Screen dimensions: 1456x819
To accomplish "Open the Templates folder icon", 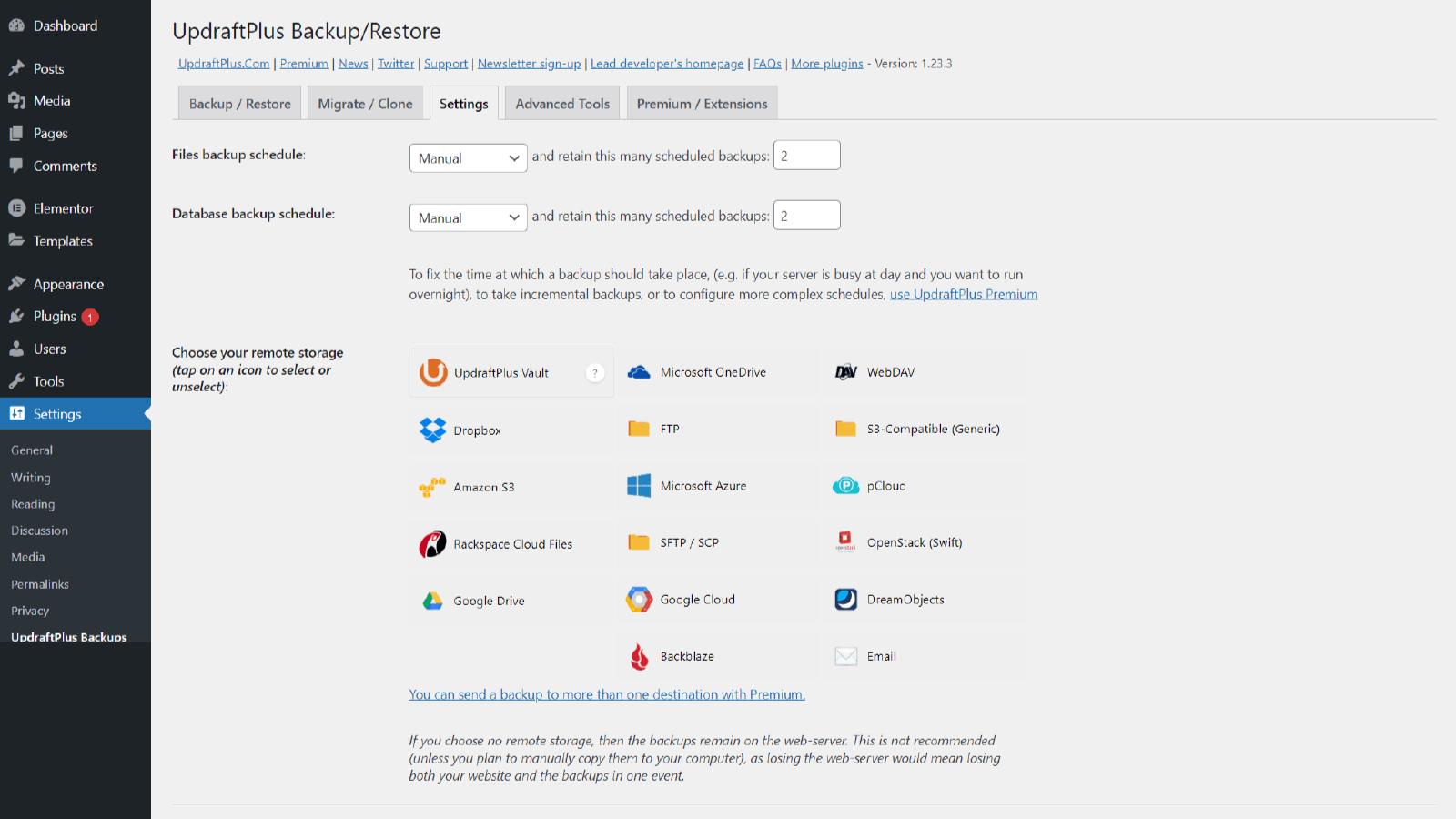I will (x=16, y=240).
